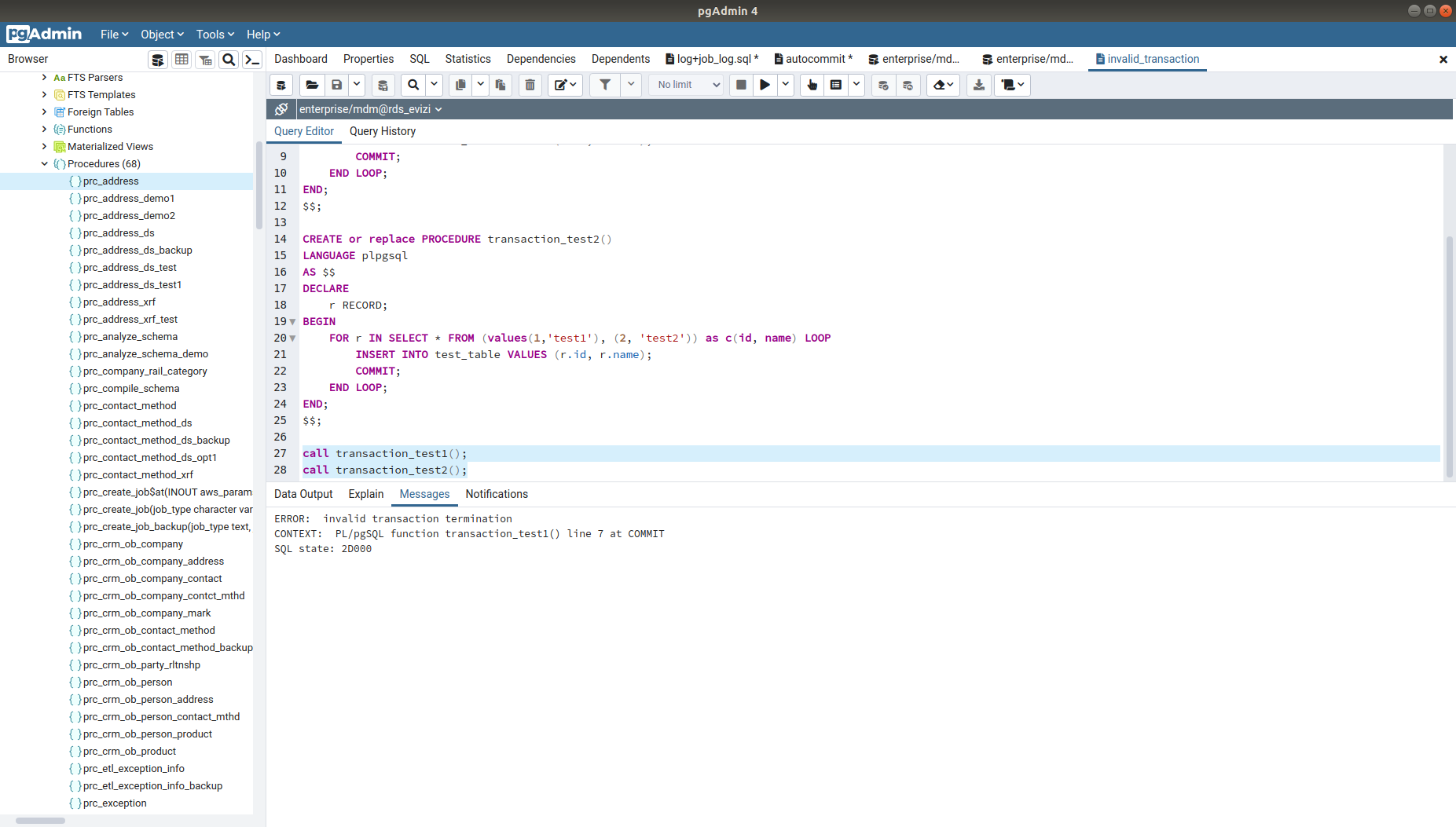The width and height of the screenshot is (1456, 827).
Task: Click the Save file disk icon
Action: 337,85
